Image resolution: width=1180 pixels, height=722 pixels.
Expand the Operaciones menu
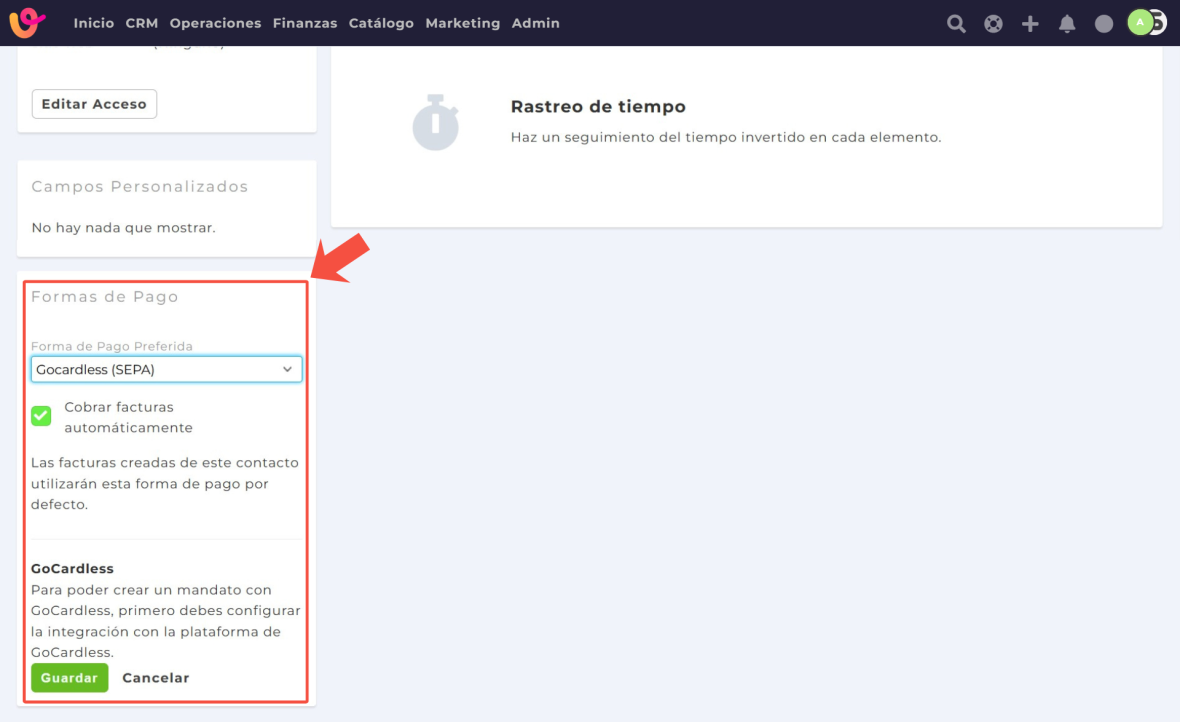pos(215,23)
